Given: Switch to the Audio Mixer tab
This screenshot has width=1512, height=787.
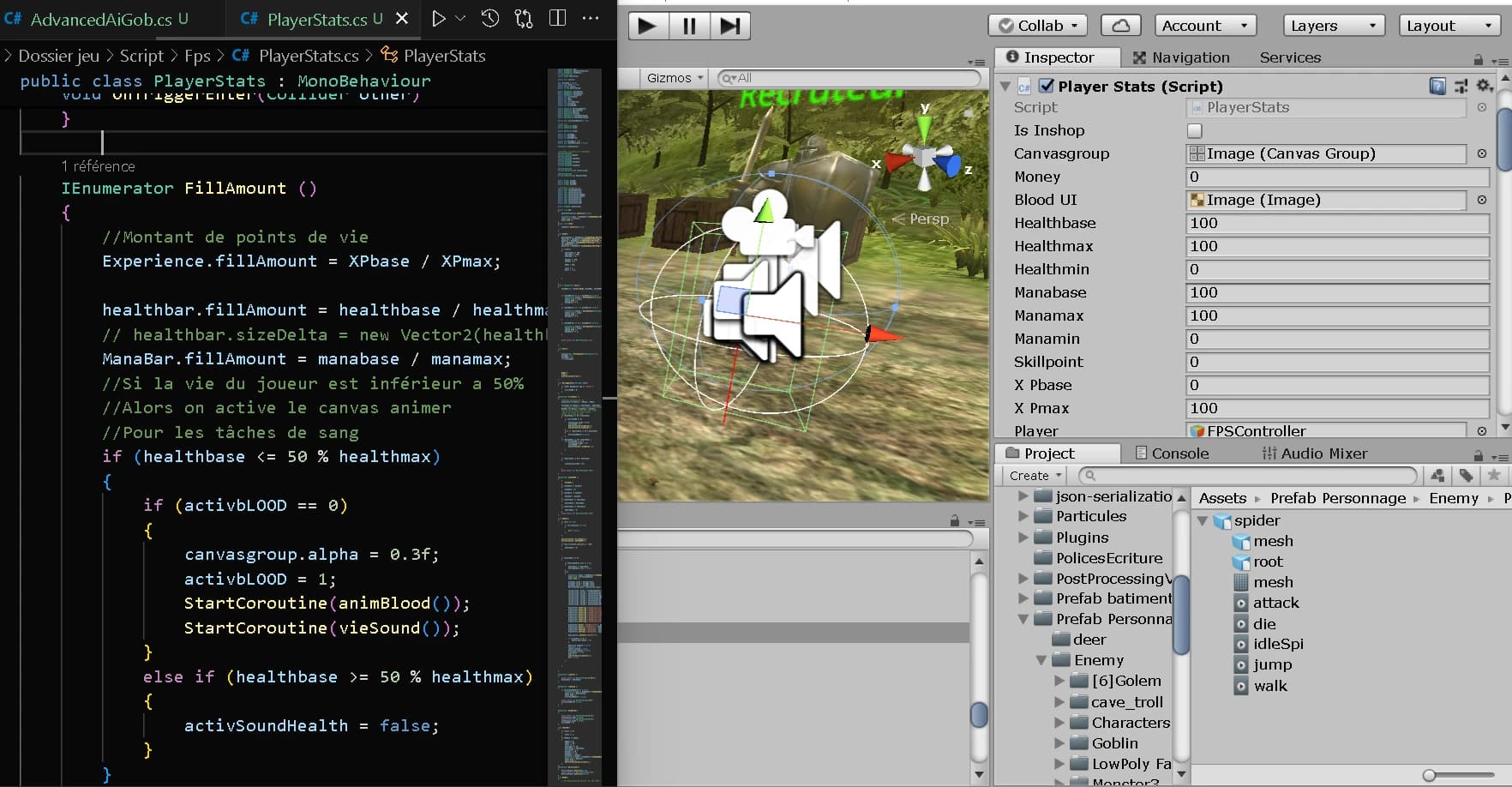Looking at the screenshot, I should [x=1315, y=454].
